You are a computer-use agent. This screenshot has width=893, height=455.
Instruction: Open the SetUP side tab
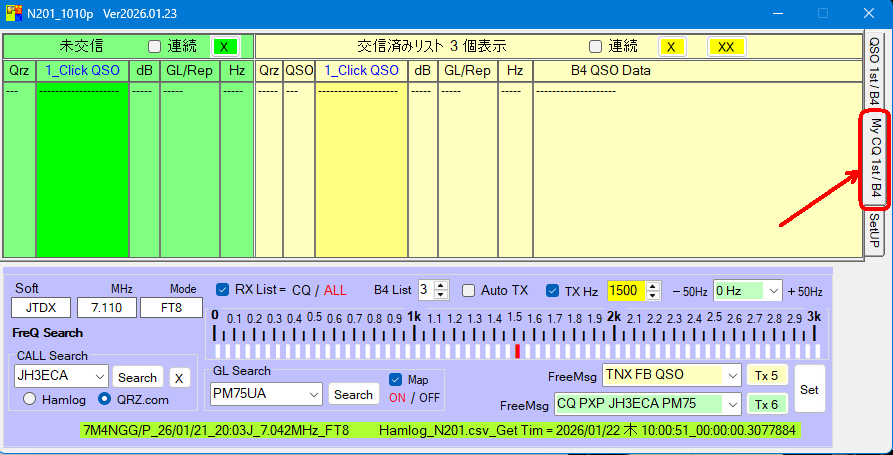click(x=874, y=231)
